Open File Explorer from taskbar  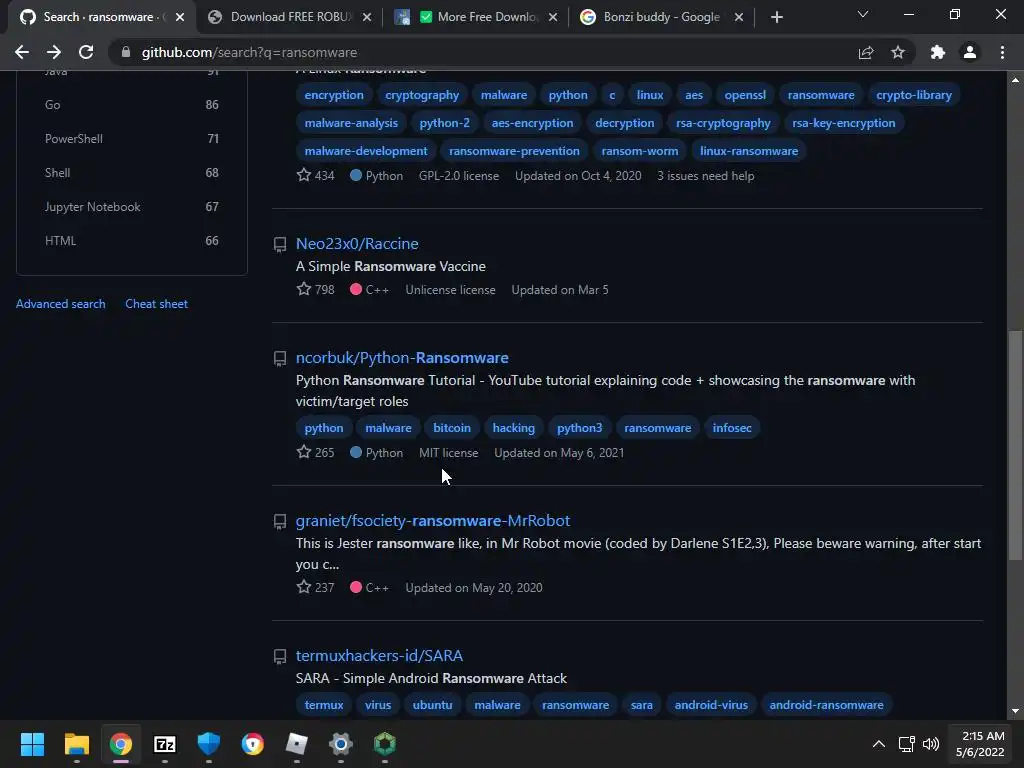click(x=76, y=744)
